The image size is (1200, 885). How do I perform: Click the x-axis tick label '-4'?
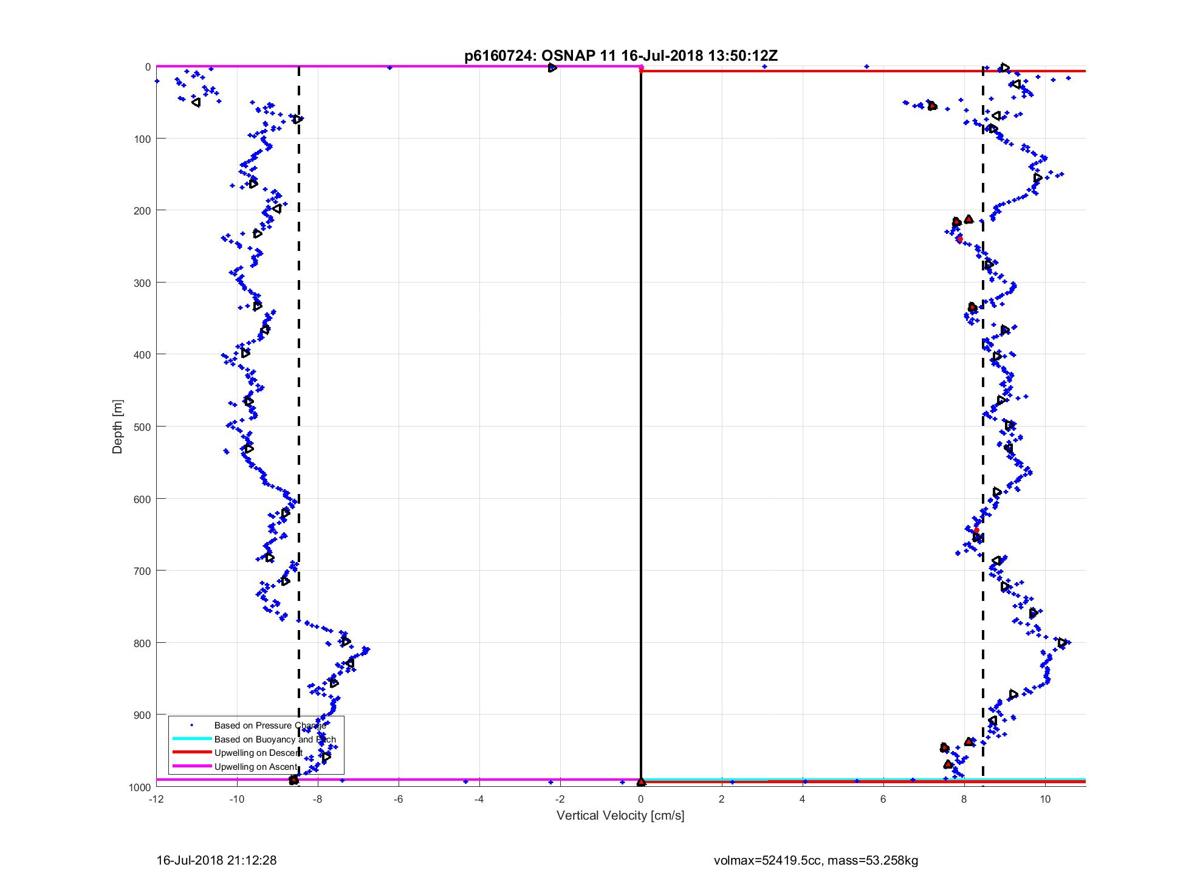click(479, 799)
